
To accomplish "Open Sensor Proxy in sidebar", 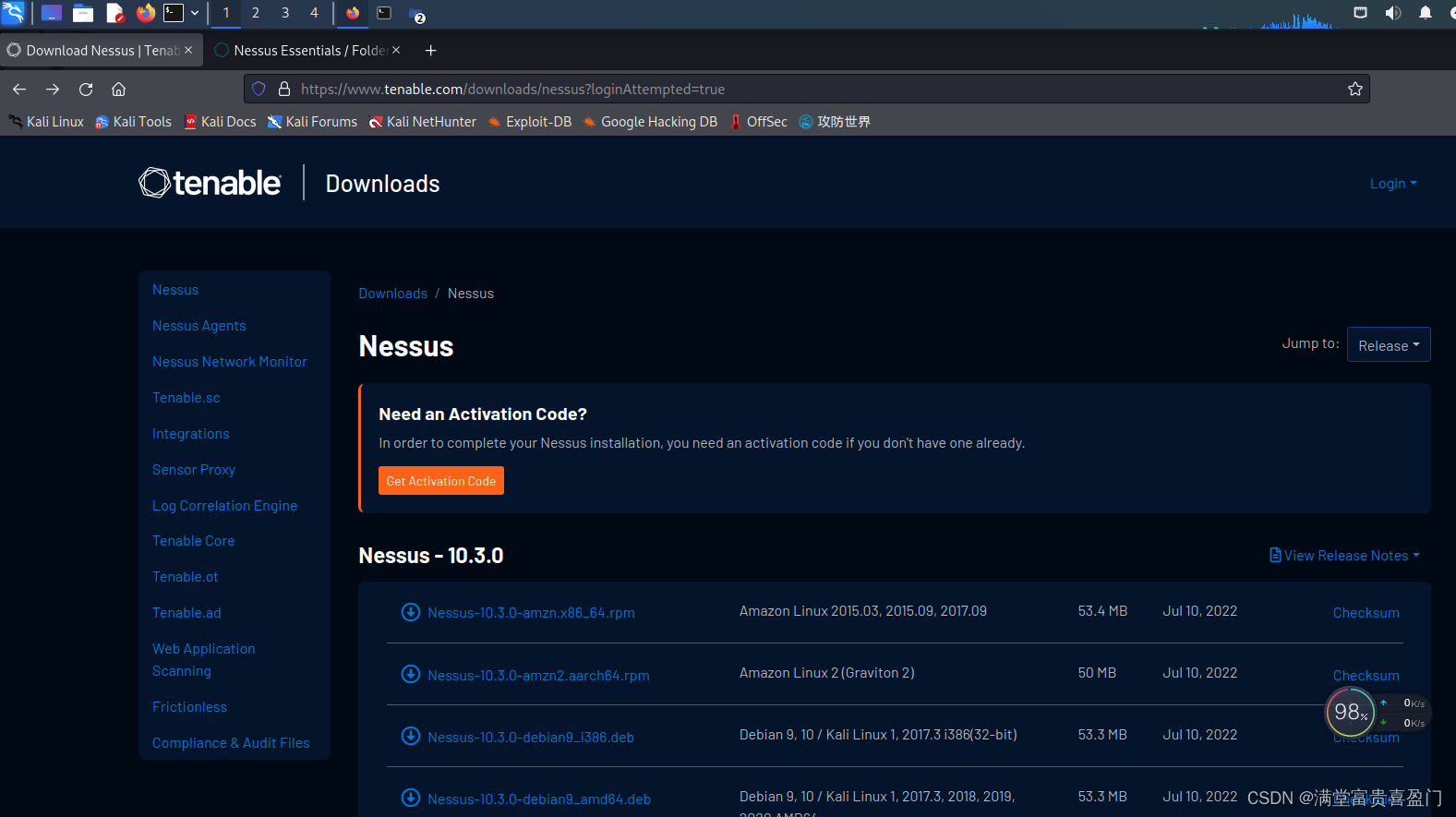I will 193,470.
